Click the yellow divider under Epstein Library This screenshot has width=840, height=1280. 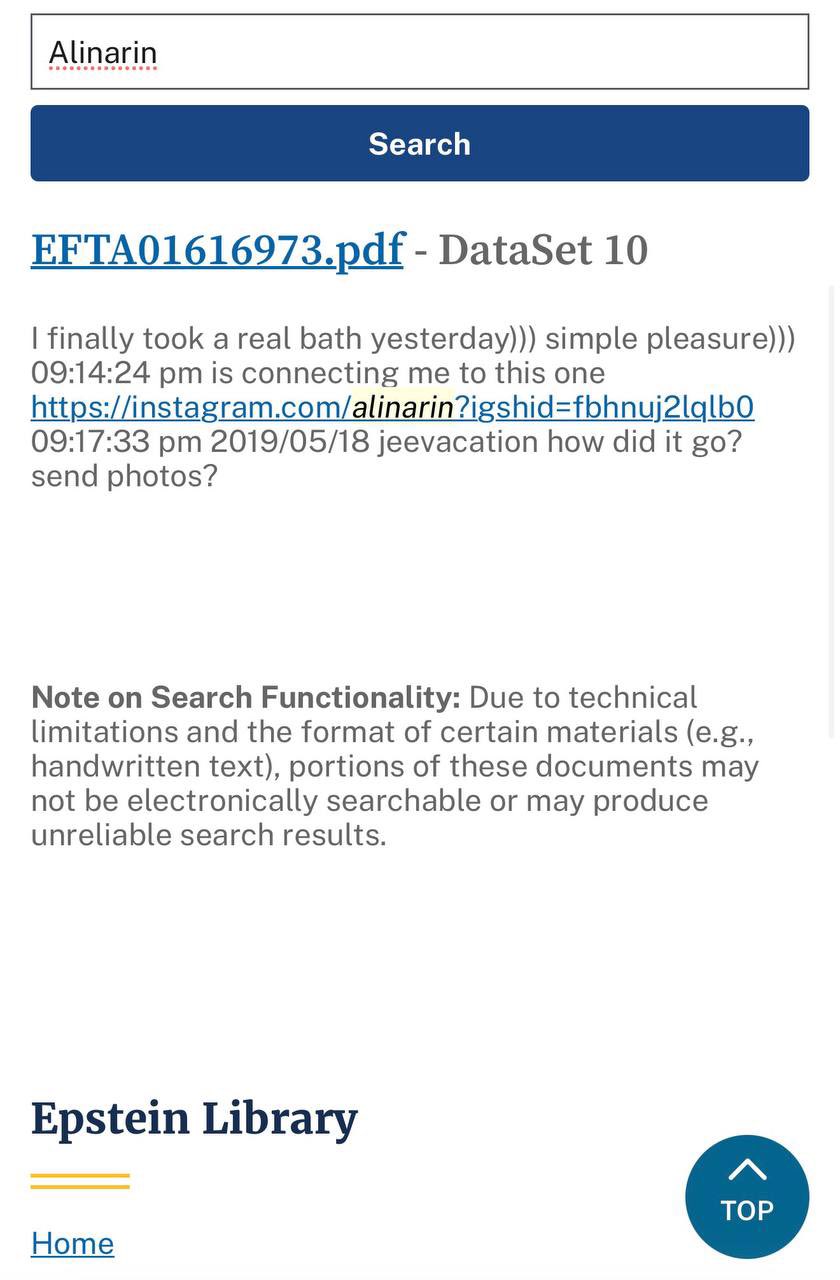point(80,1181)
